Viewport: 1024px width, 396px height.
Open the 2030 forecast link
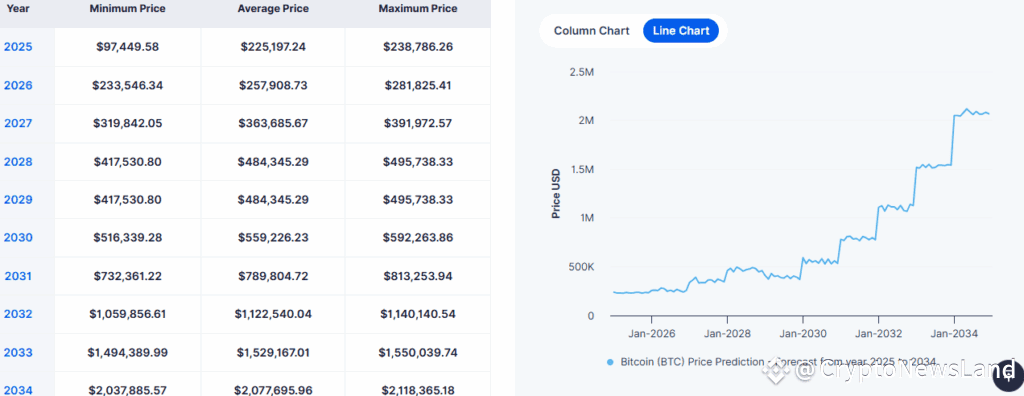(x=18, y=237)
